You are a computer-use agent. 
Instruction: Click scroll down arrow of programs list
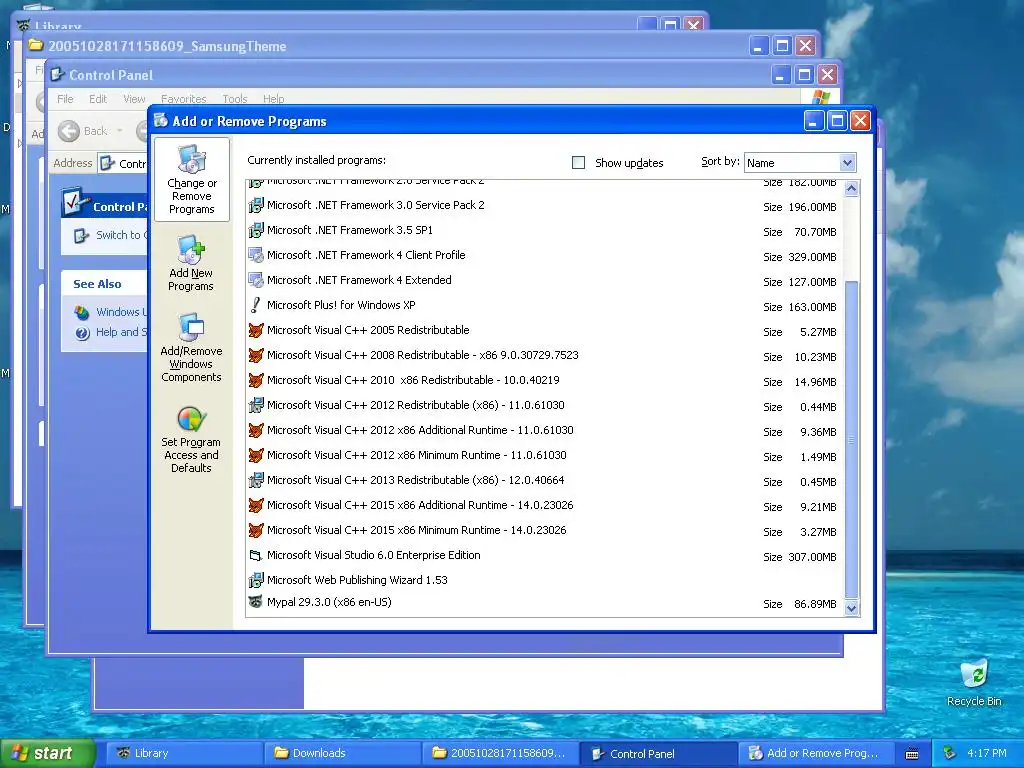click(x=851, y=609)
